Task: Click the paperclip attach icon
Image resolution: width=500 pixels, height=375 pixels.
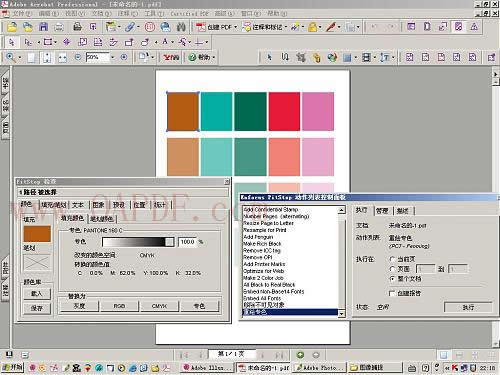Action: tap(130, 27)
